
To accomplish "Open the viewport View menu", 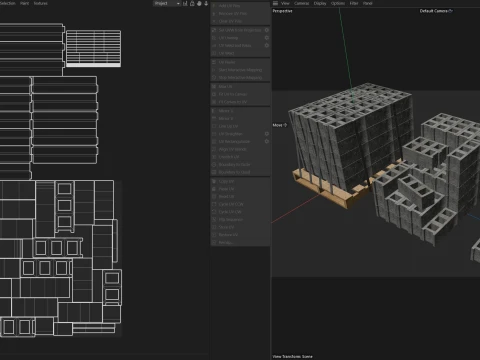I will point(285,3).
